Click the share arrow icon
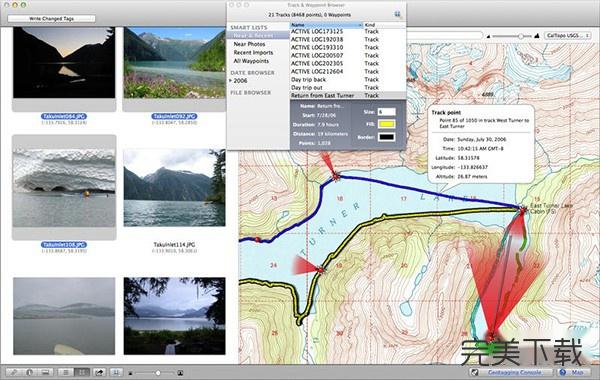 tap(99, 372)
